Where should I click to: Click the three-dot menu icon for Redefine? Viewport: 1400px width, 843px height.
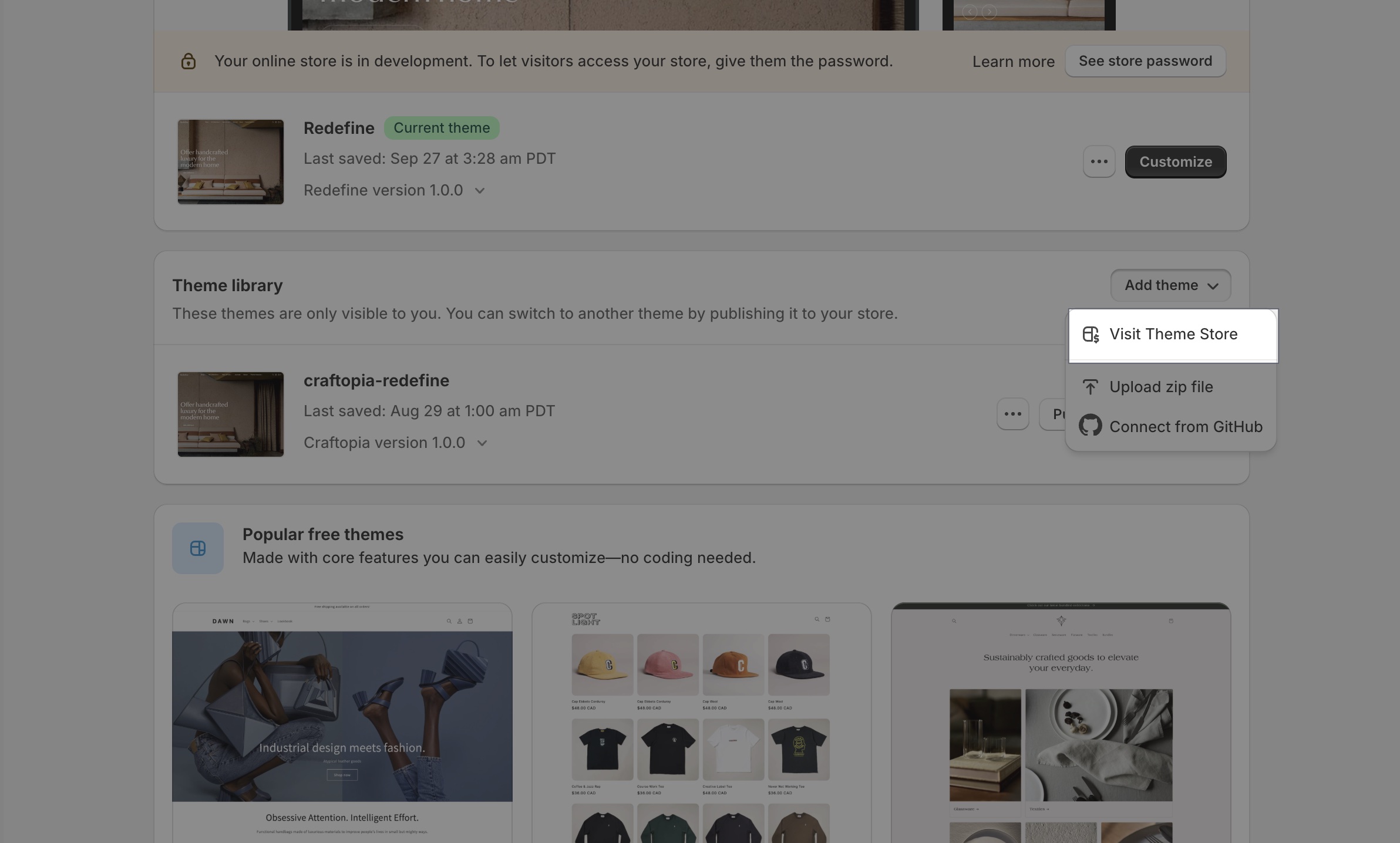(x=1099, y=161)
